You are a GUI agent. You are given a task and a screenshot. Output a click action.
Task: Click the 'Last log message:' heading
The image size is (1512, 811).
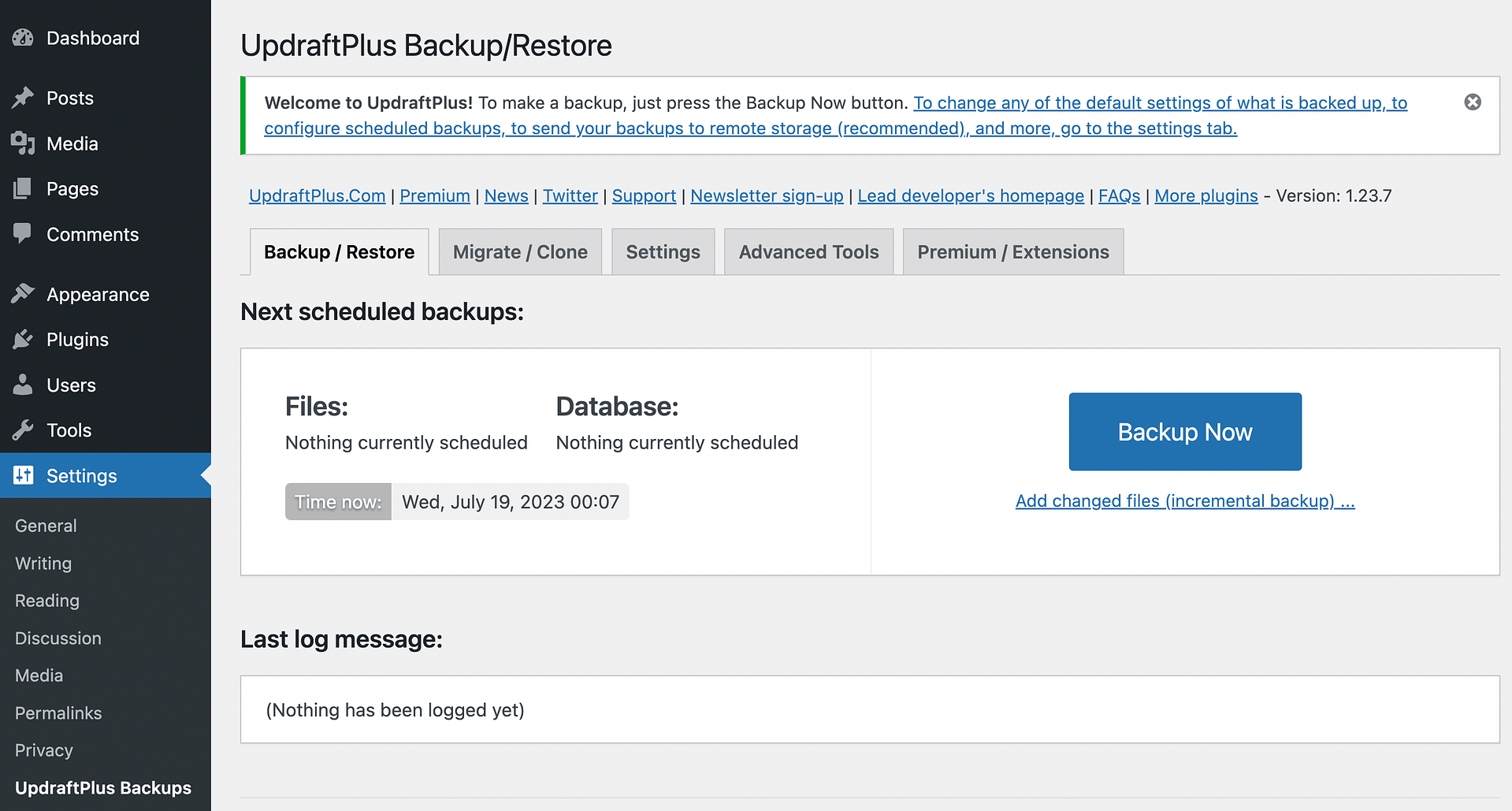pyautogui.click(x=342, y=639)
